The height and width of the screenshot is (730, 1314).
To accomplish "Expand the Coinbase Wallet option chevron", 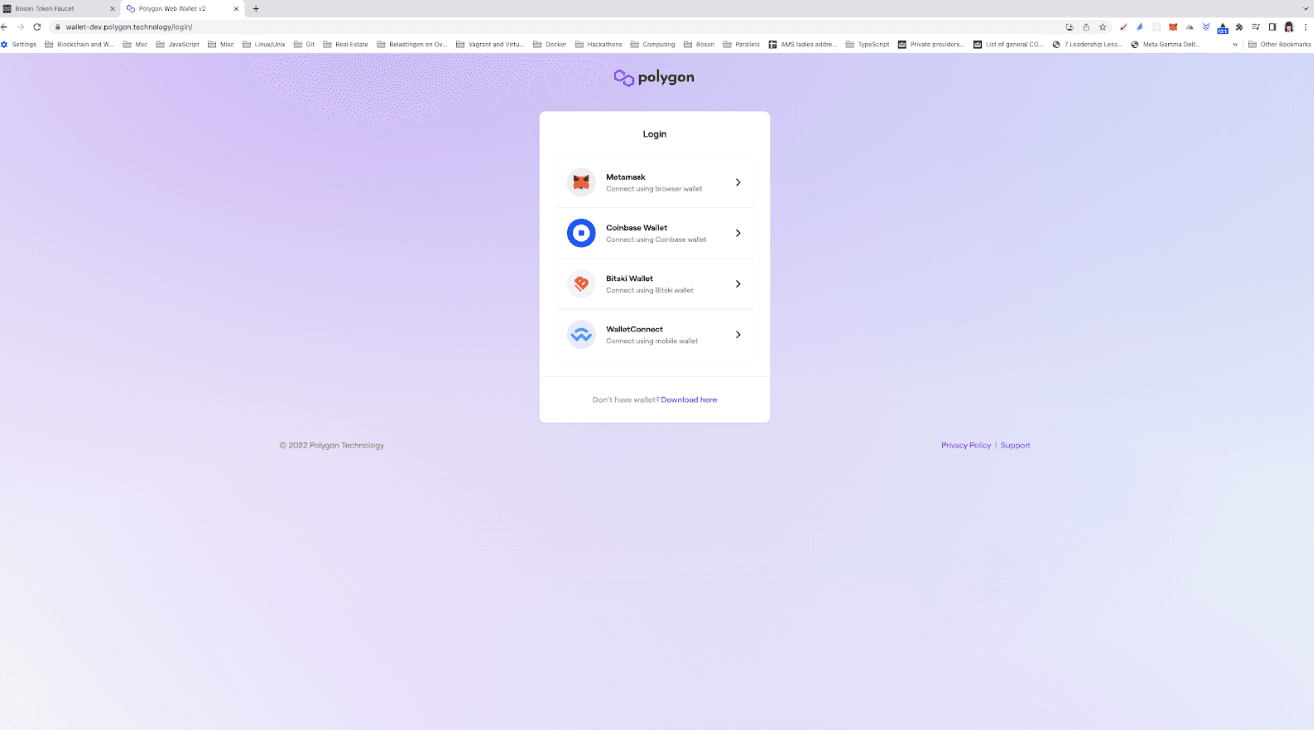I will point(738,233).
